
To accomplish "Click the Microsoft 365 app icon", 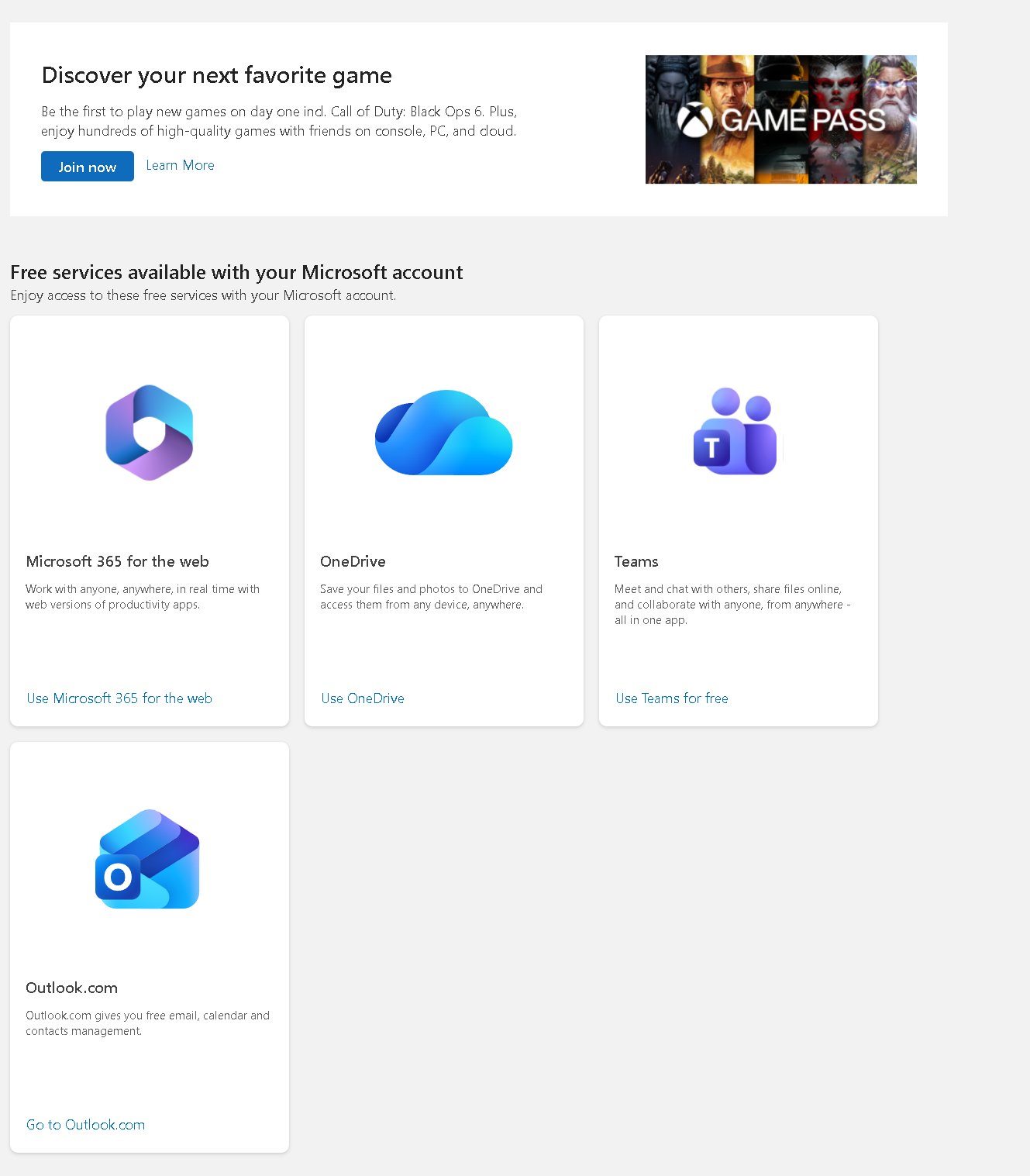I will click(x=148, y=432).
